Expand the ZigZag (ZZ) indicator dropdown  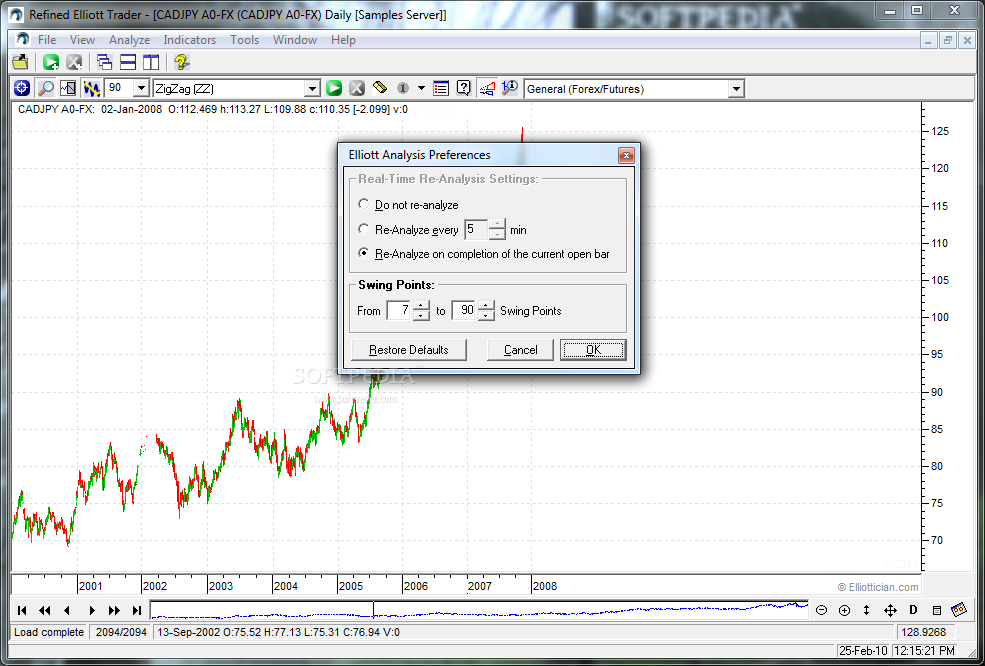[312, 89]
